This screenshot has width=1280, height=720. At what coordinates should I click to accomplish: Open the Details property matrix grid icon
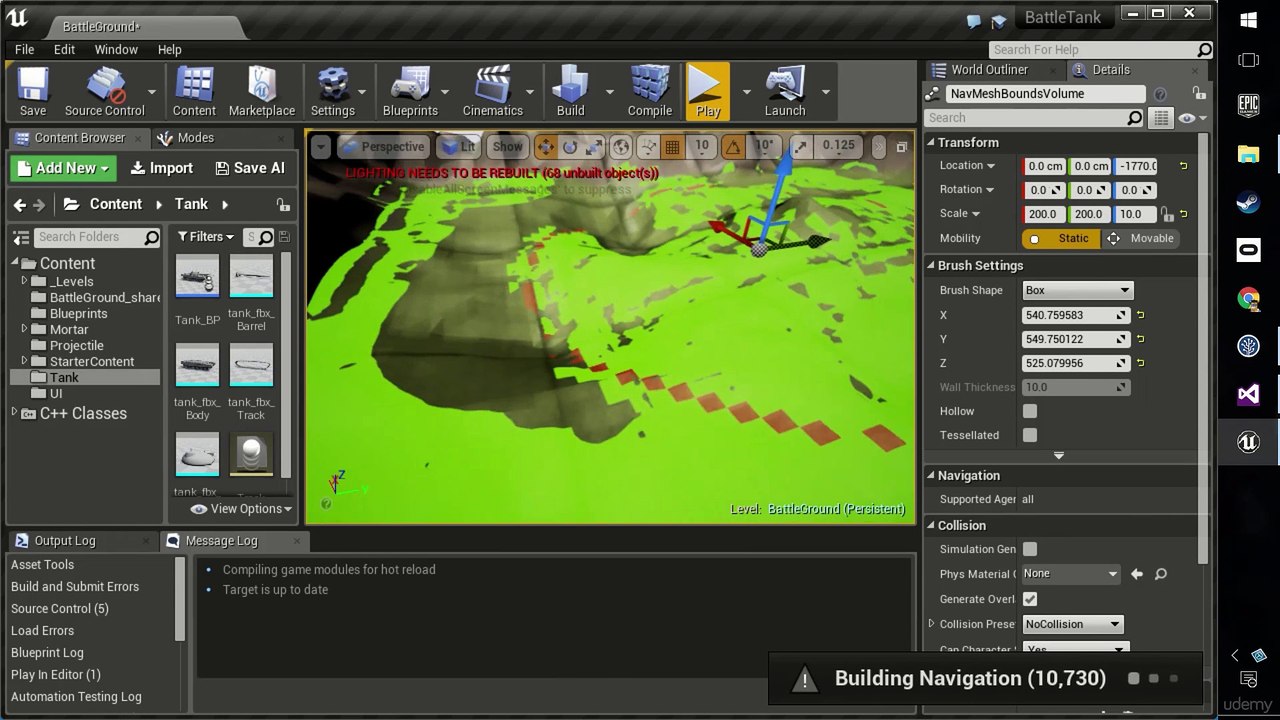tap(1160, 118)
